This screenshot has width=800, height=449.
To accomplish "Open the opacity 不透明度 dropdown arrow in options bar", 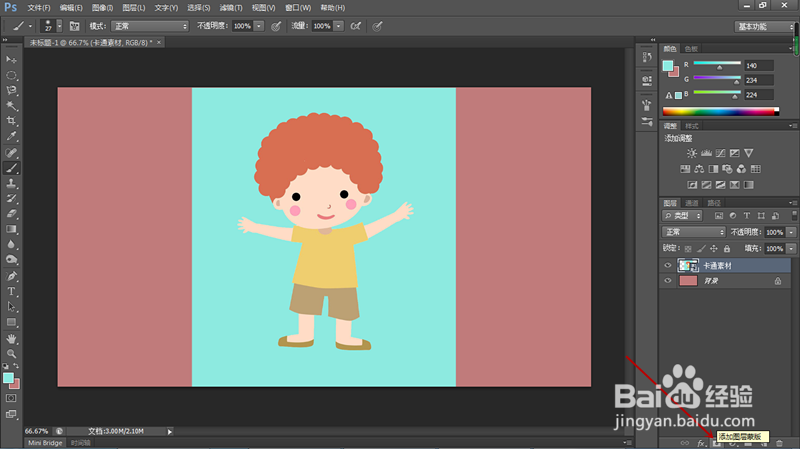I will (259, 26).
